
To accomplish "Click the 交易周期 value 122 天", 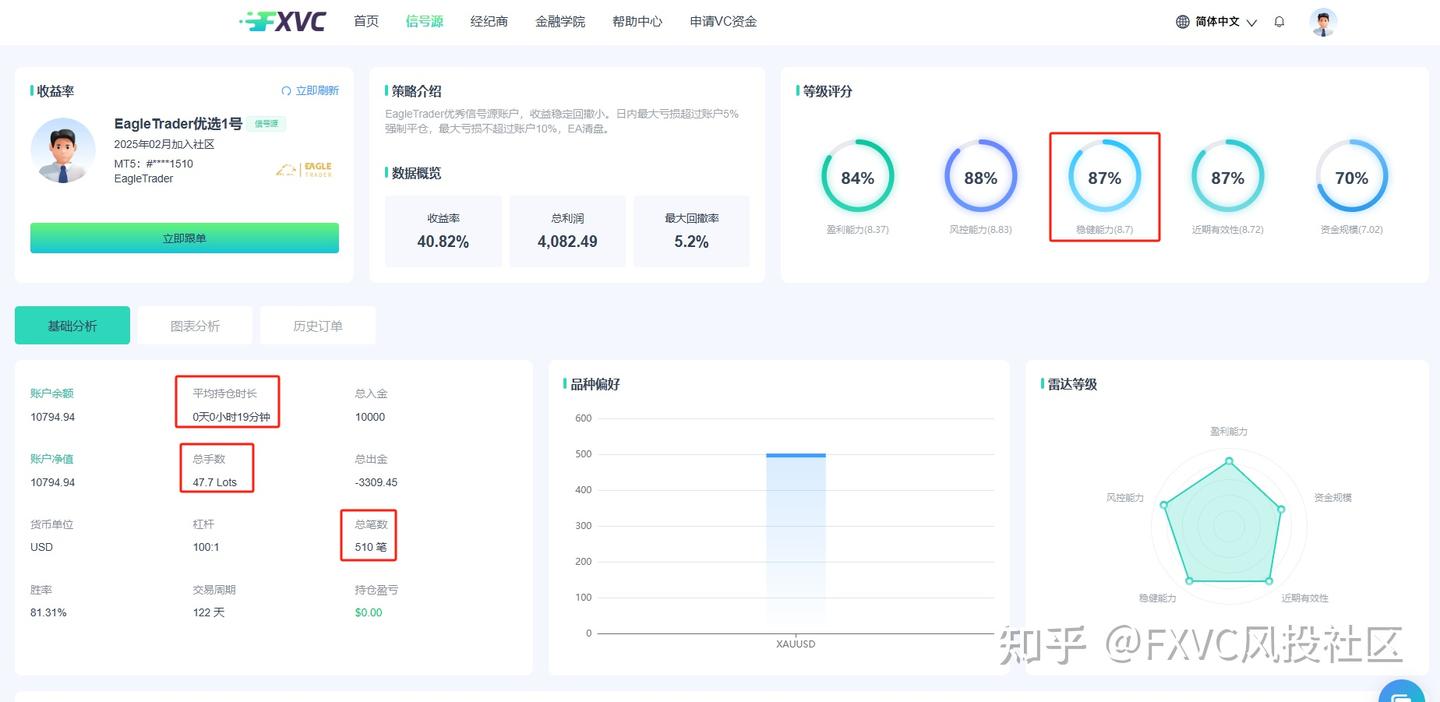I will pyautogui.click(x=209, y=612).
